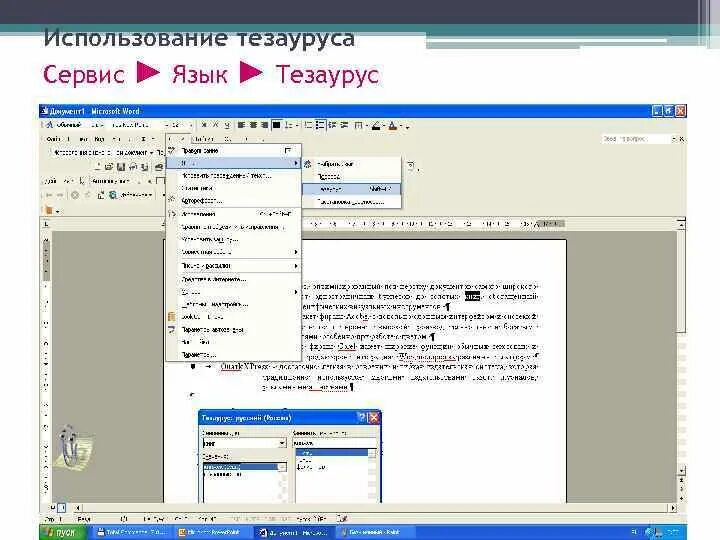Image resolution: width=720 pixels, height=540 pixels.
Task: Switch to Total Commander taskbar button
Action: [x=134, y=533]
